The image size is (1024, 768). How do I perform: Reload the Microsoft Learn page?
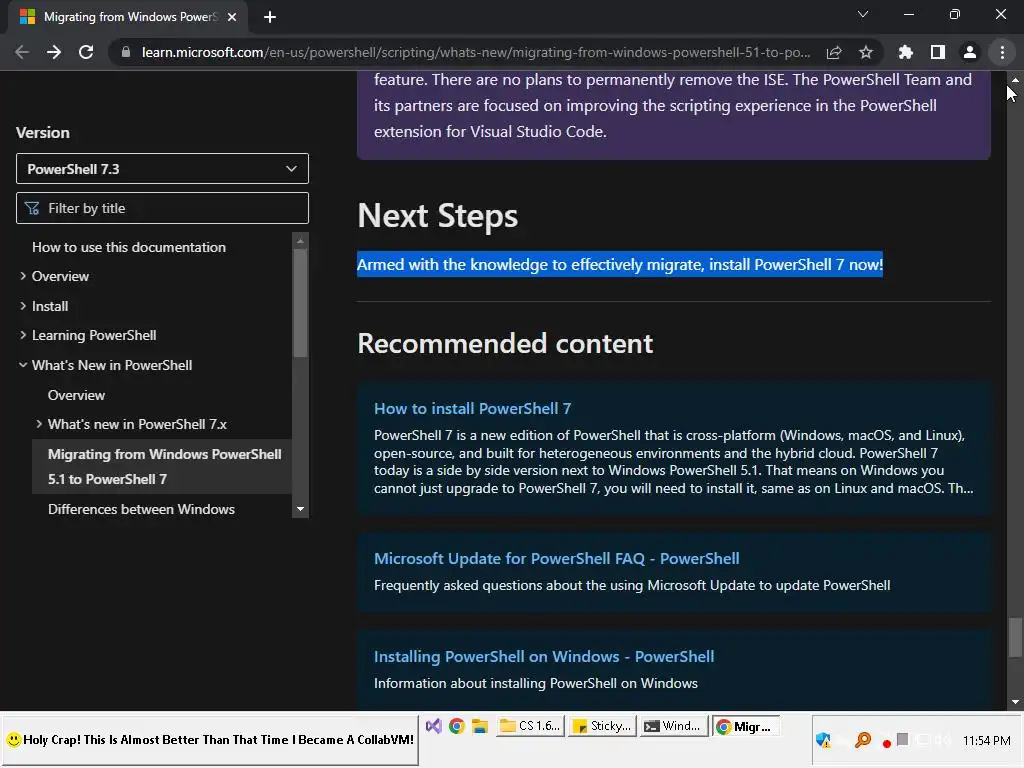coord(86,52)
